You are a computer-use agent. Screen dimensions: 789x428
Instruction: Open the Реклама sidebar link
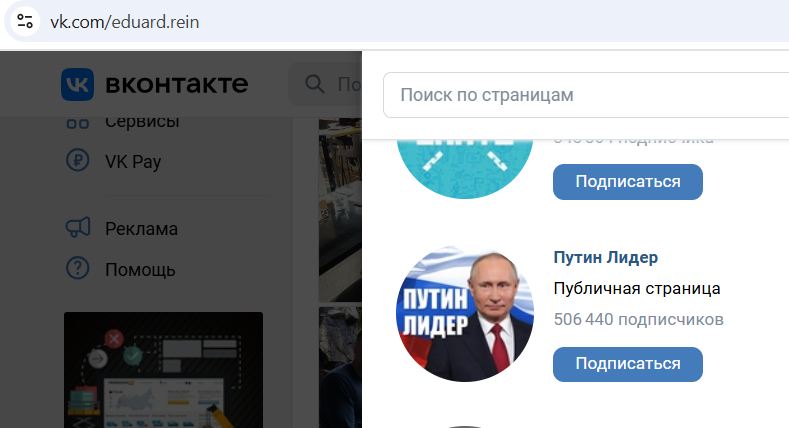[141, 229]
